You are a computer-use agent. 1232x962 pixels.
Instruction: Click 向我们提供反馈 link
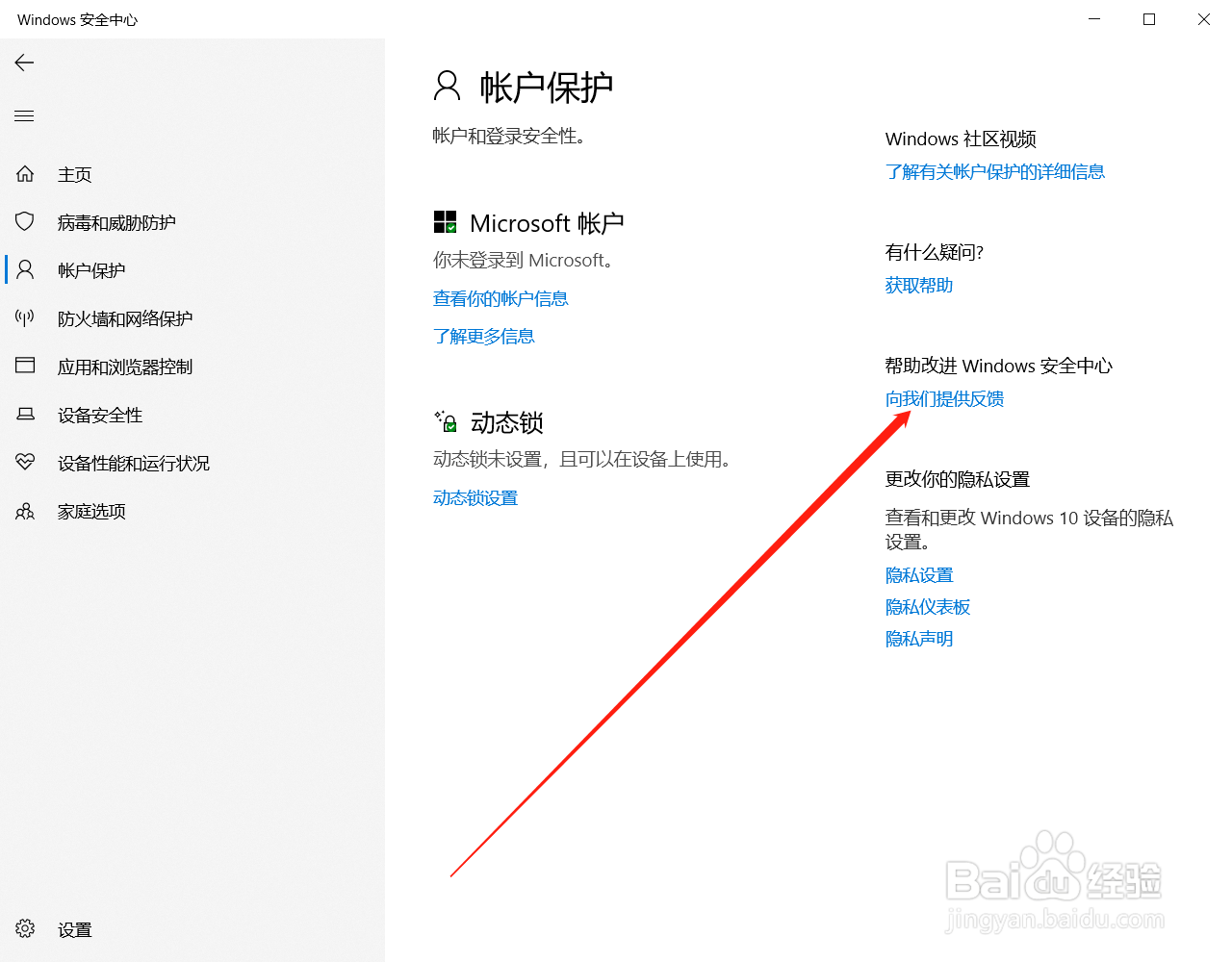(945, 399)
